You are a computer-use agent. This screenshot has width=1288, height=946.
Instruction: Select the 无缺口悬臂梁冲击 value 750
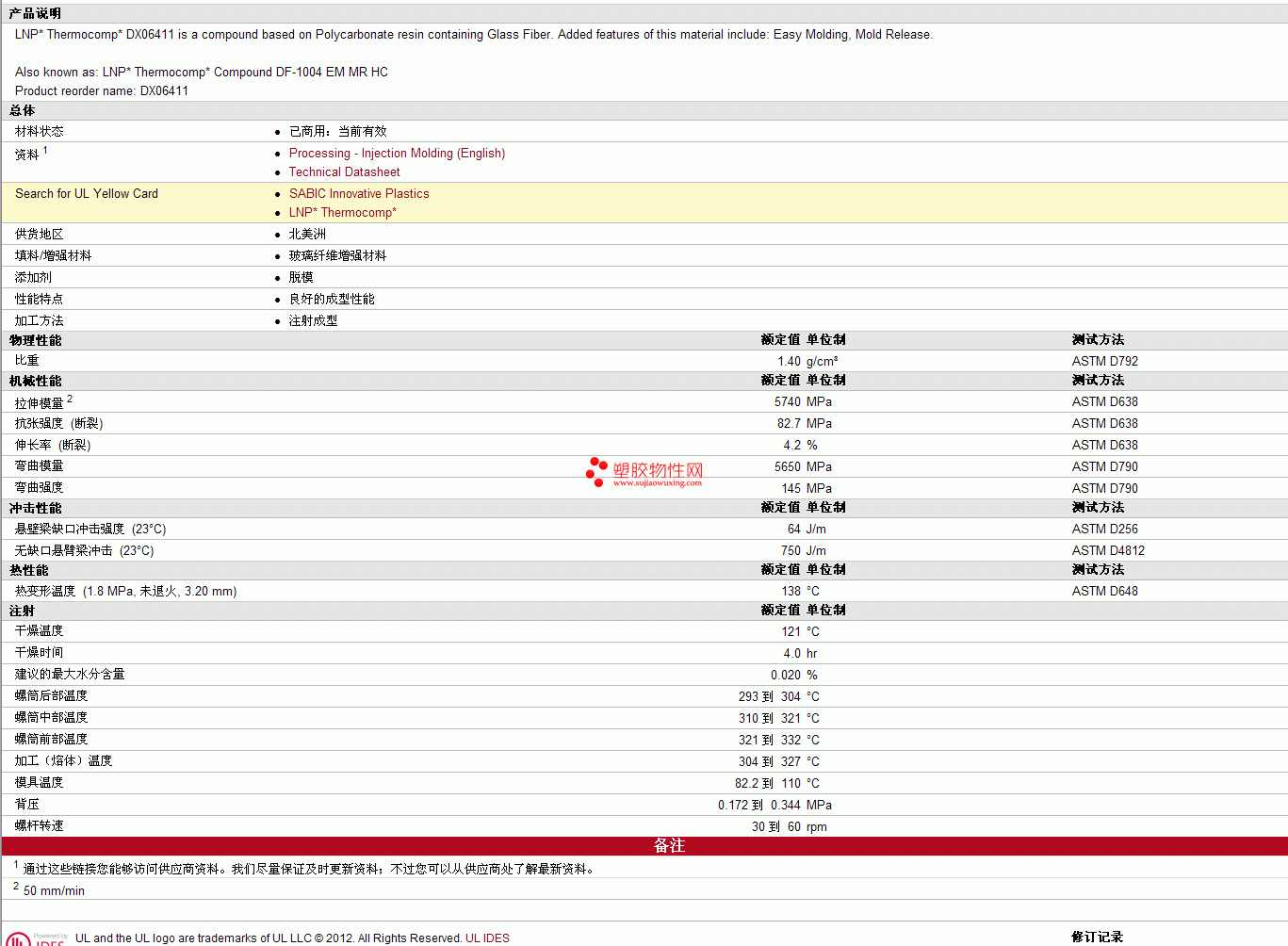pyautogui.click(x=791, y=551)
